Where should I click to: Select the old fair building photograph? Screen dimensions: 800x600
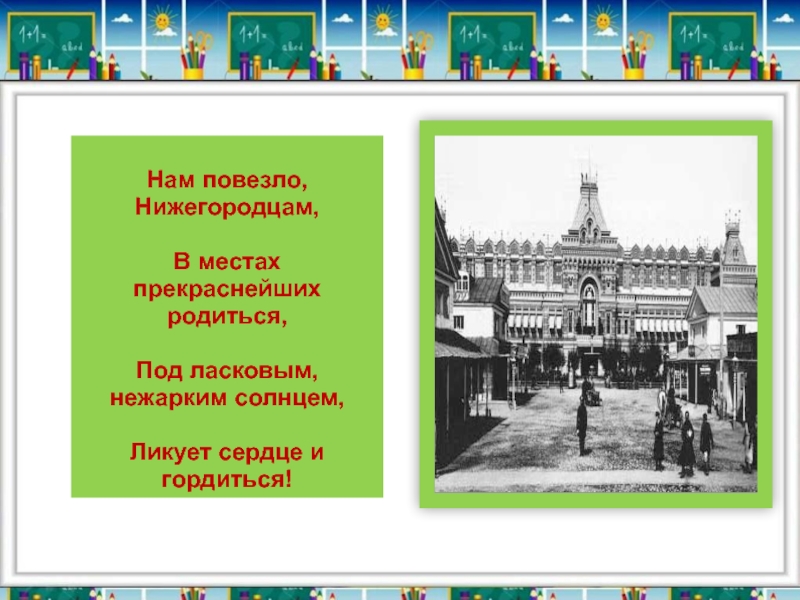tap(596, 313)
